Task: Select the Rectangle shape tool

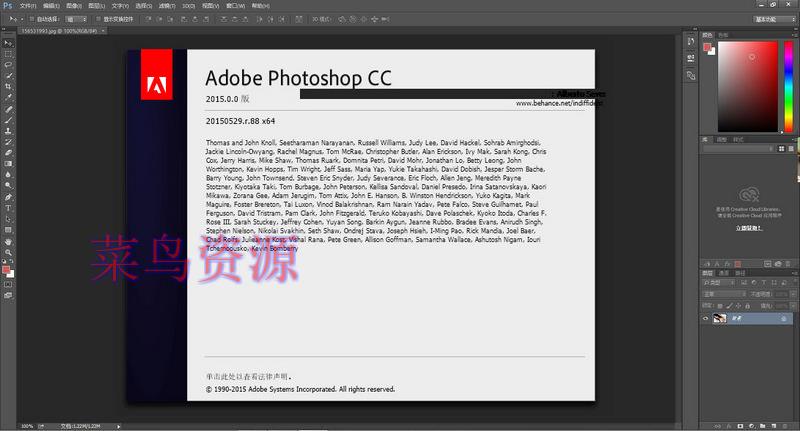Action: pos(8,230)
